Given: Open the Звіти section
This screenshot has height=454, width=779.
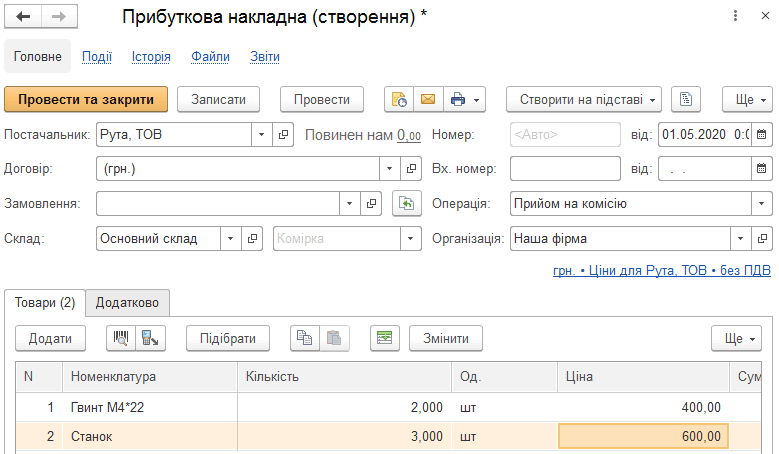Looking at the screenshot, I should pyautogui.click(x=265, y=57).
